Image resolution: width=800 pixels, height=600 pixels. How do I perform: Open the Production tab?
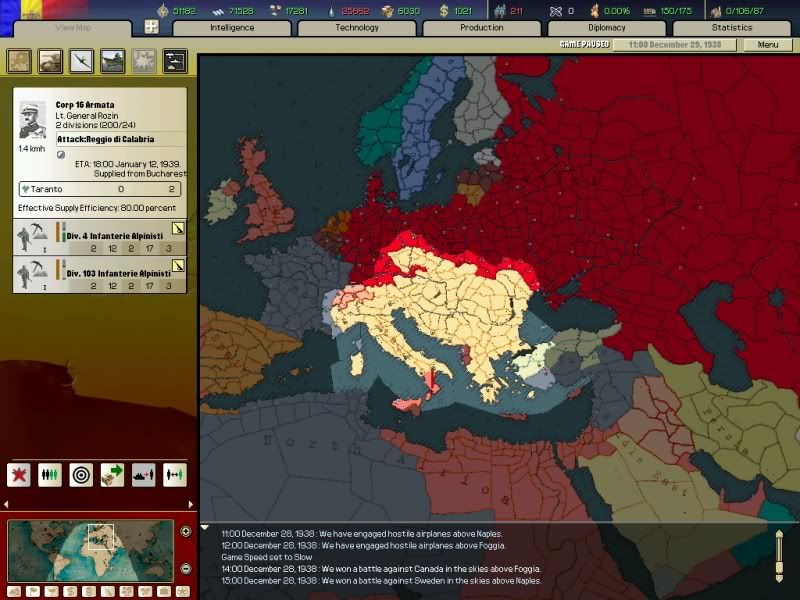pyautogui.click(x=482, y=28)
